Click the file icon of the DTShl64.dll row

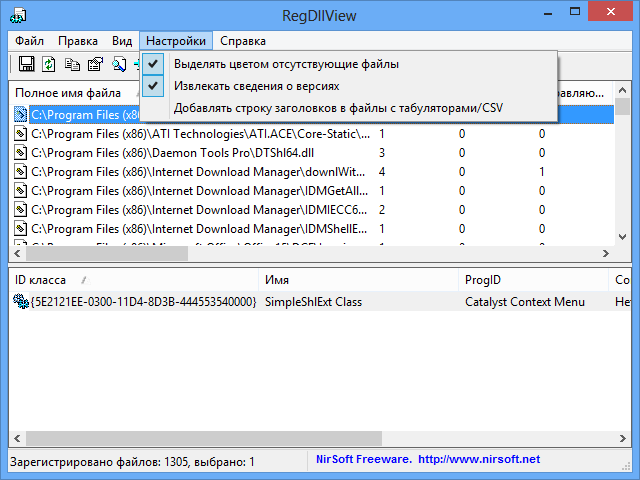(20, 153)
